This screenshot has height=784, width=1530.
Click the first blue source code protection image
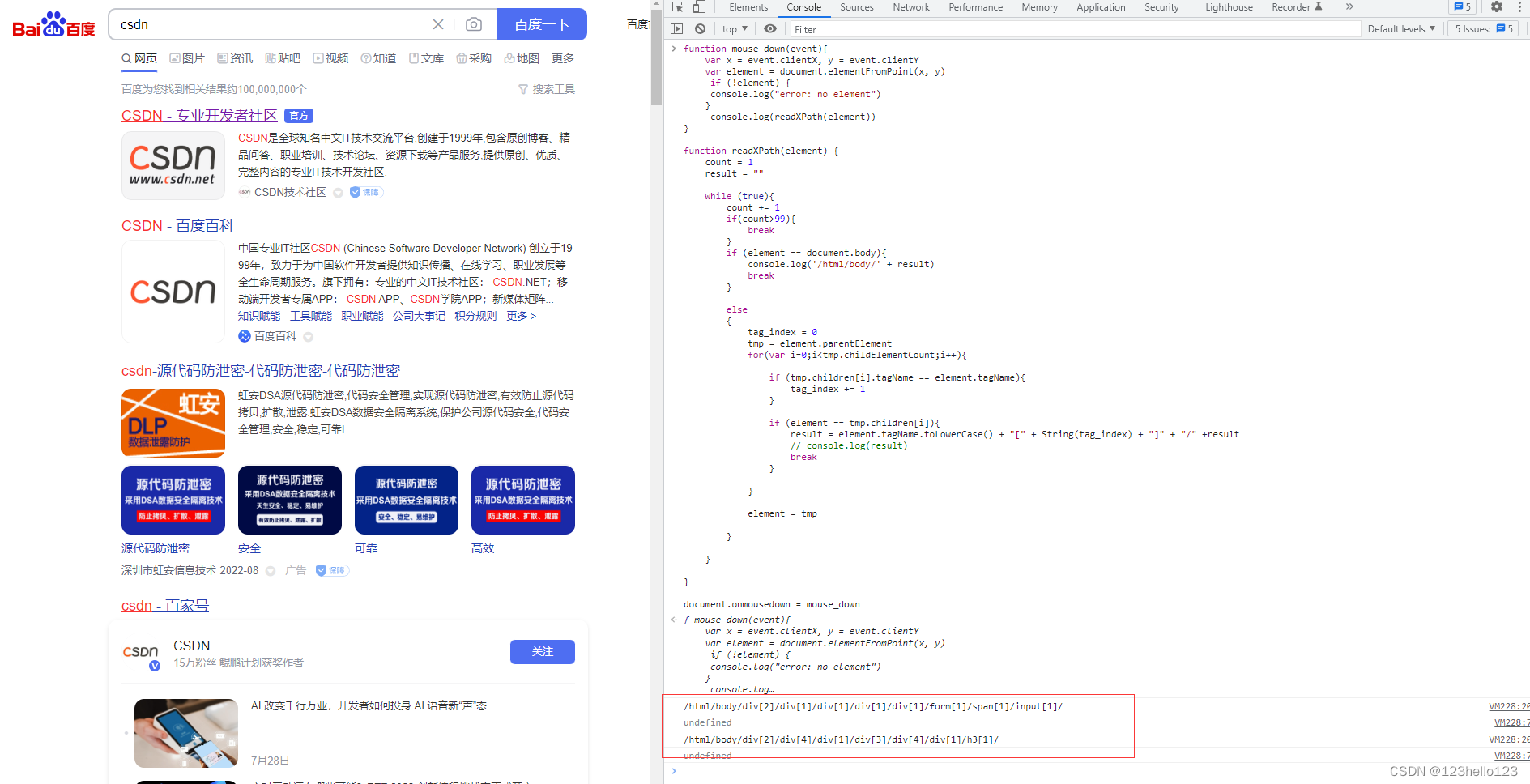click(173, 500)
